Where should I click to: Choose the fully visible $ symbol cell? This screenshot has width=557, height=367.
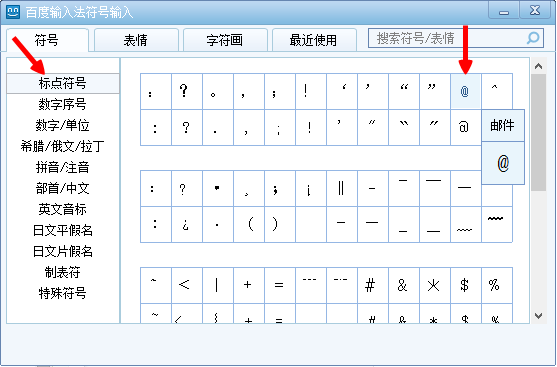pos(465,285)
